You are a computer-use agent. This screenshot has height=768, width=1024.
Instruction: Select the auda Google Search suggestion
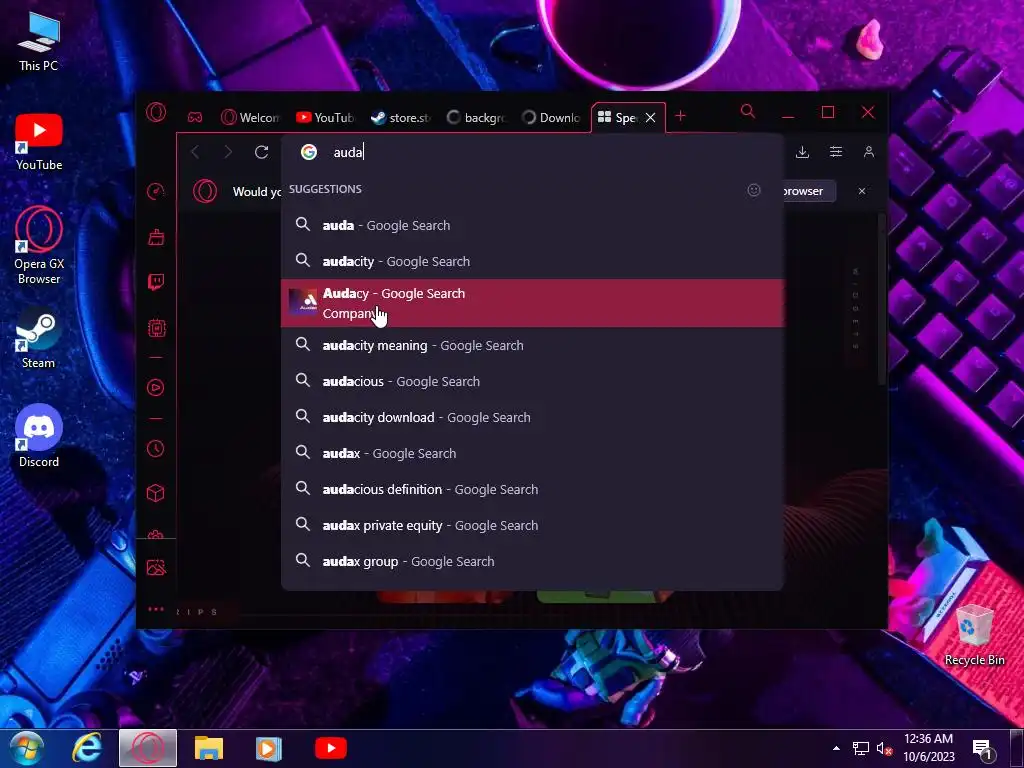pos(532,225)
